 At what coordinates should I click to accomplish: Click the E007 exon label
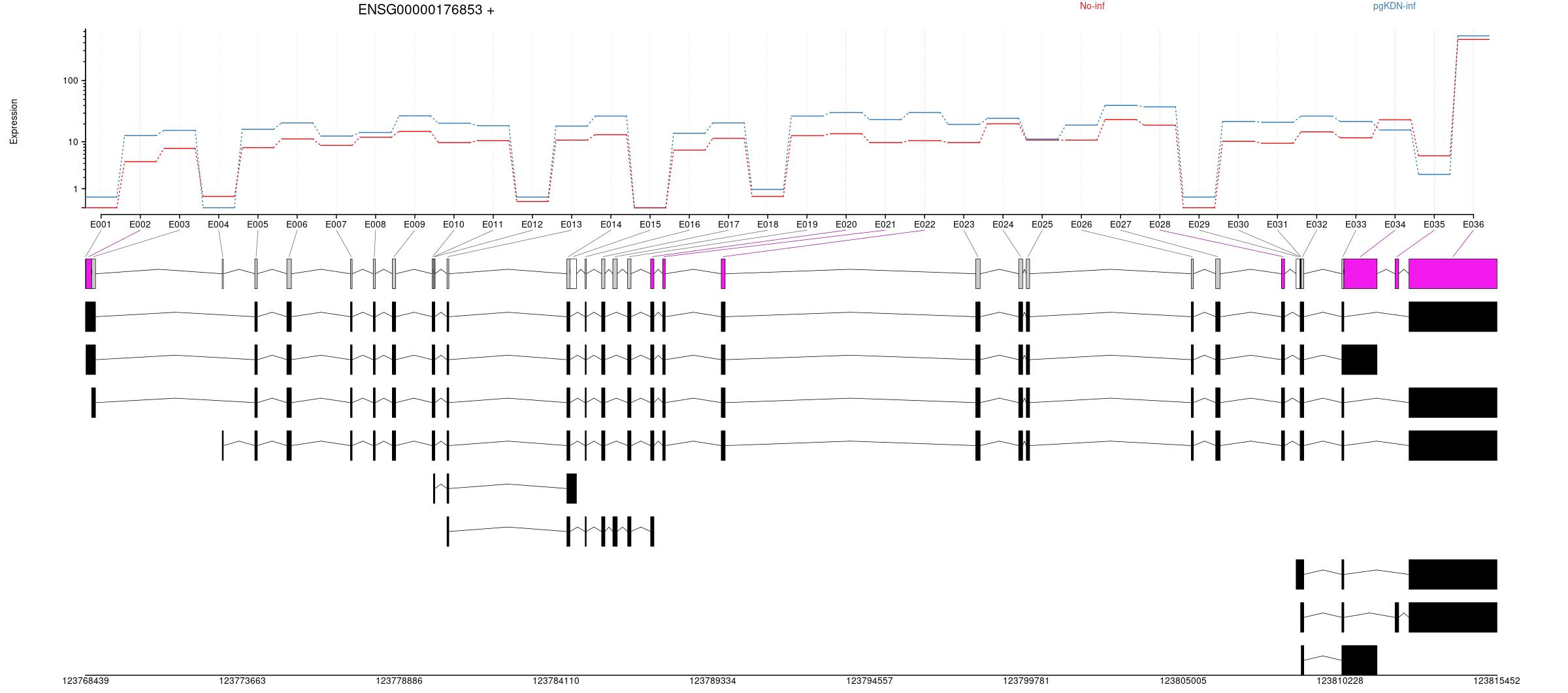(336, 224)
